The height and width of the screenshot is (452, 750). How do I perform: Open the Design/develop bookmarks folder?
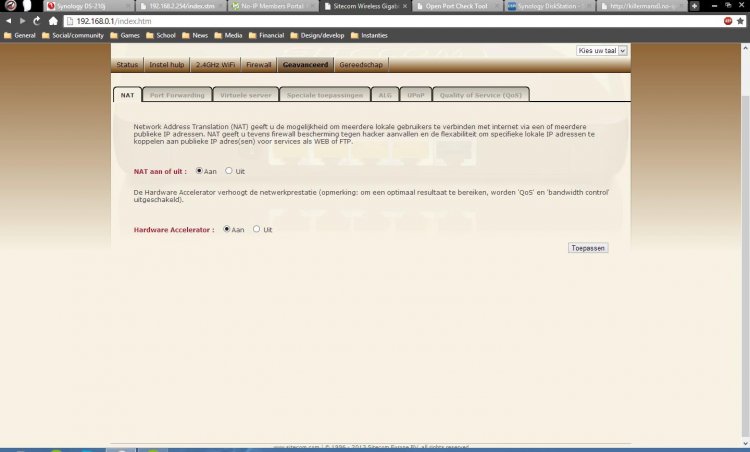[x=324, y=34]
